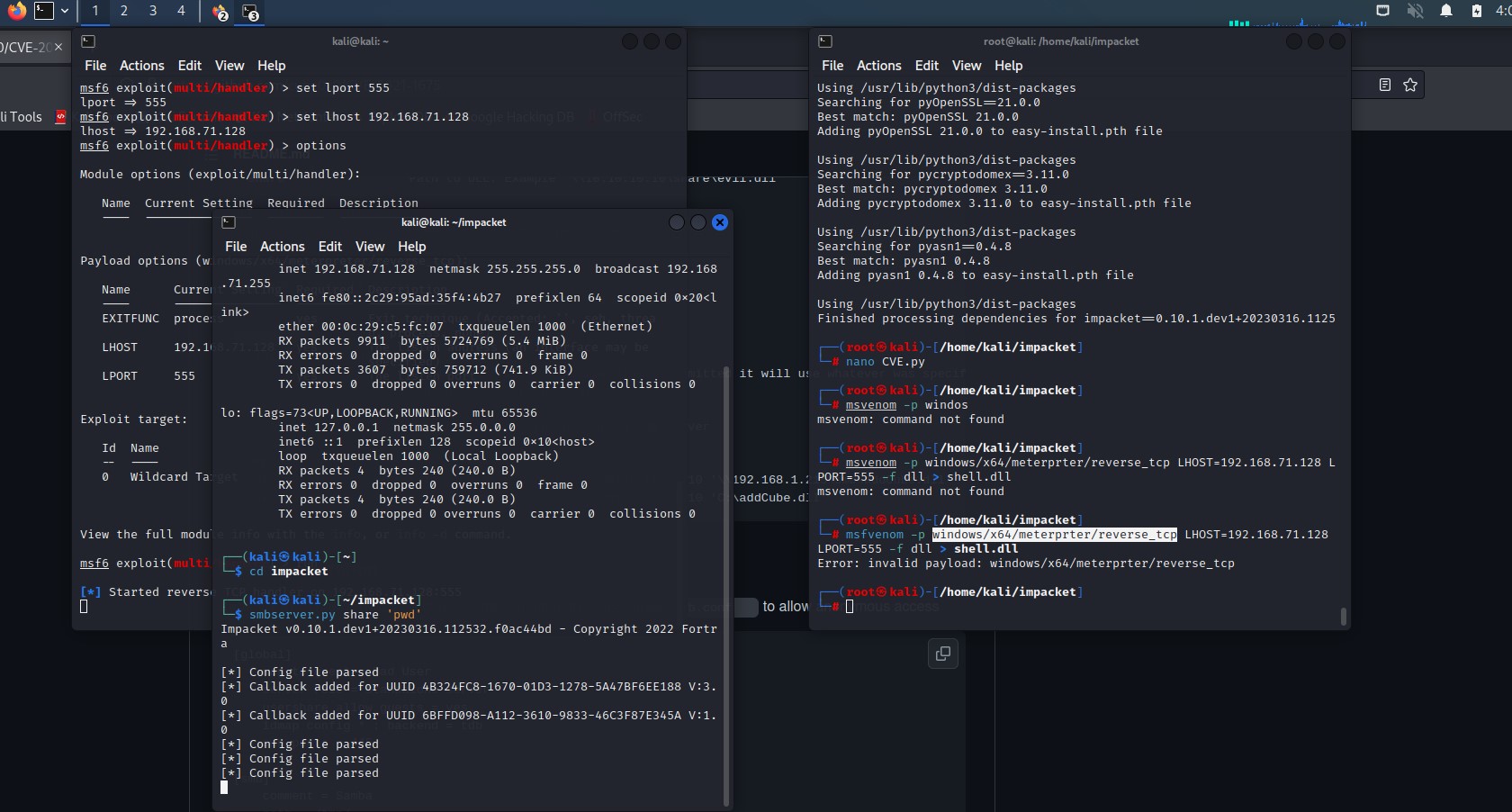The image size is (1512, 812).
Task: Click the 'set lhost 192.168.71.128' command
Action: pyautogui.click(x=382, y=117)
